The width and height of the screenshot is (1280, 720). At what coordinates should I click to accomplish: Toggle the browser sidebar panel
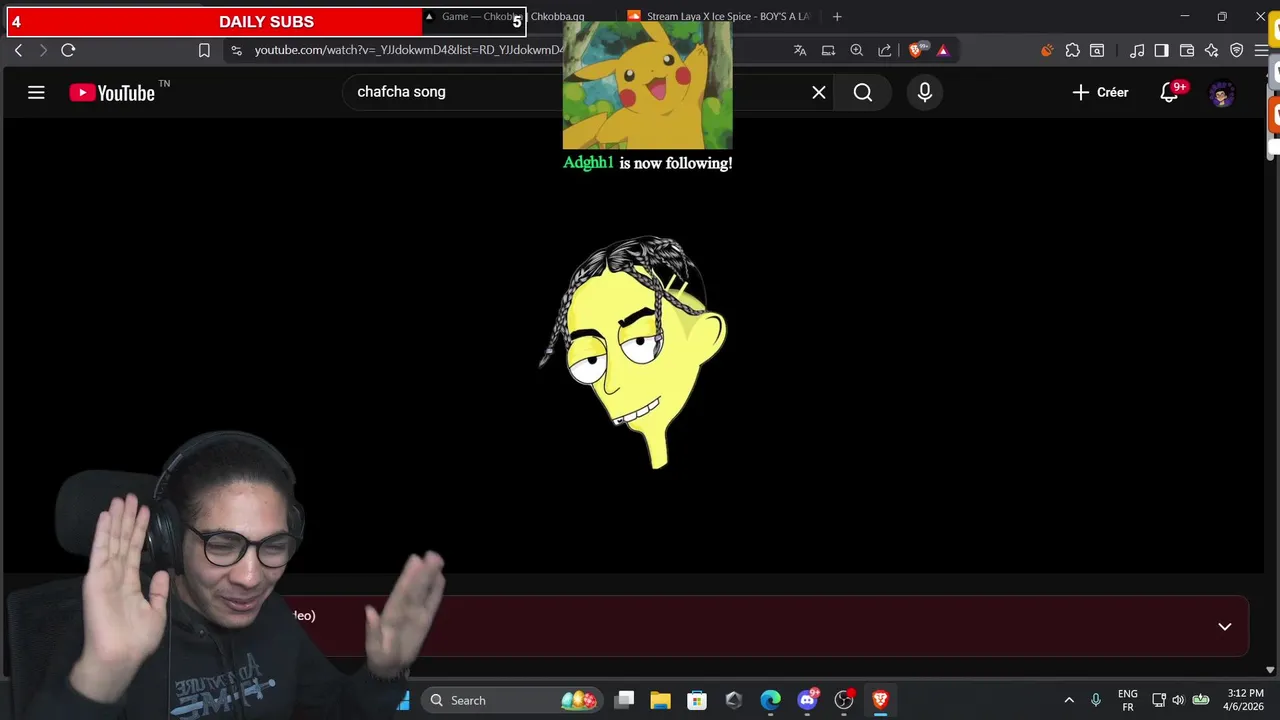(1161, 50)
